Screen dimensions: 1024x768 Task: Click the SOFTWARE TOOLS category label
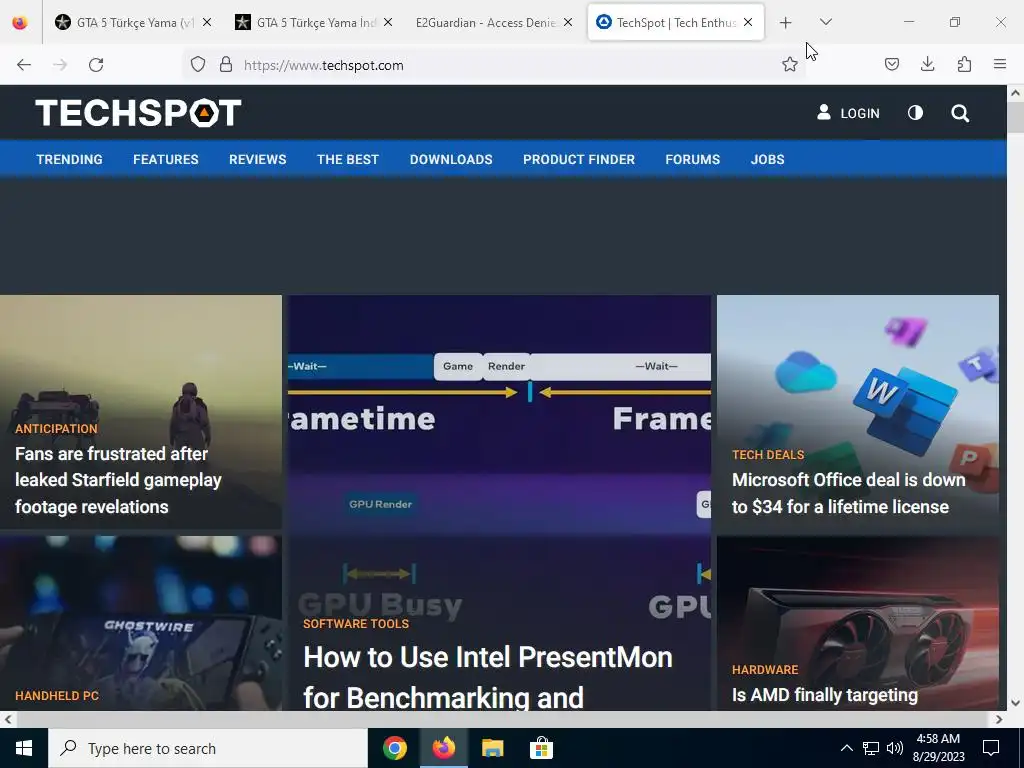coord(356,624)
